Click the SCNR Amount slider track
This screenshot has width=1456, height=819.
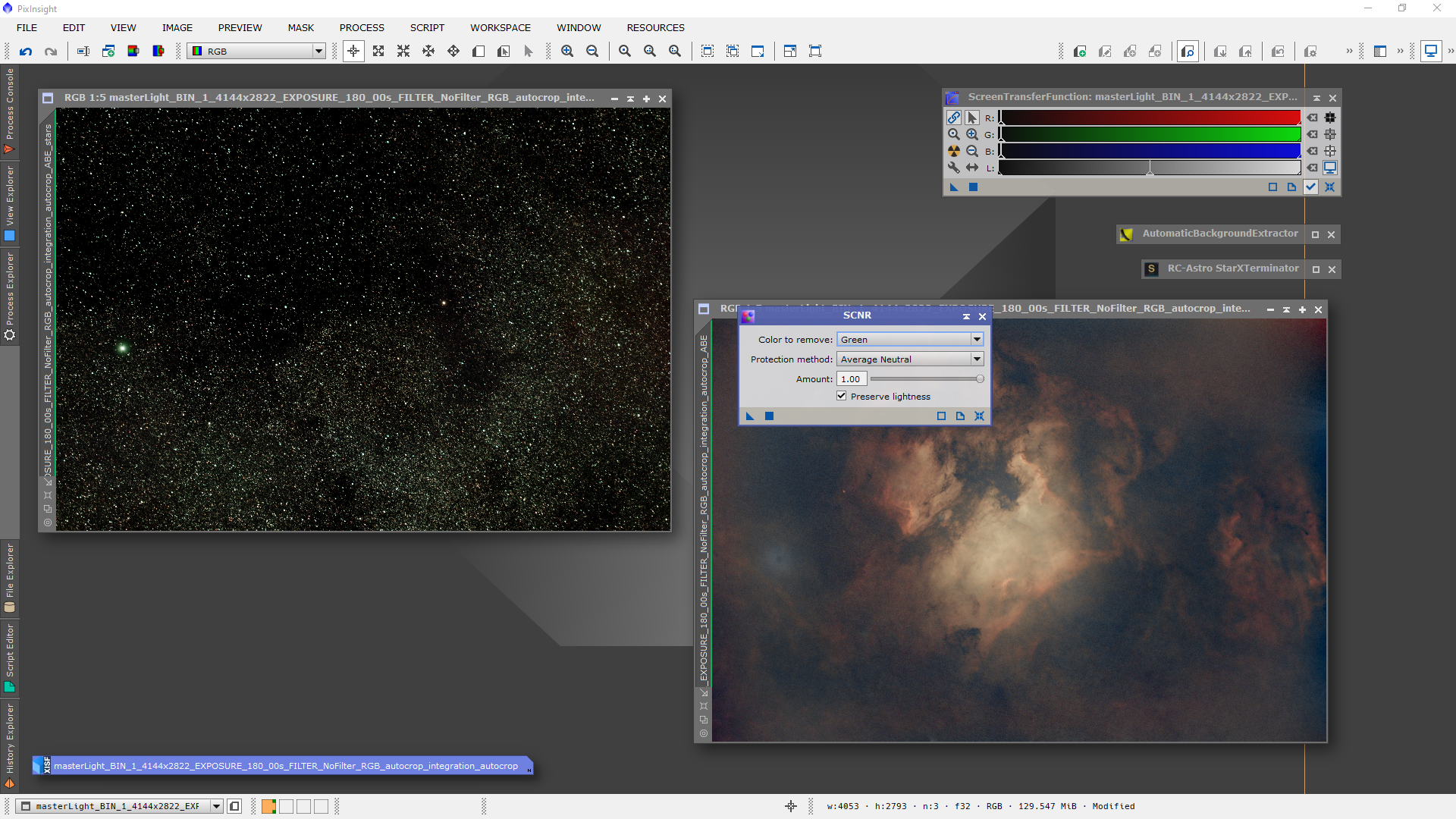click(x=925, y=378)
